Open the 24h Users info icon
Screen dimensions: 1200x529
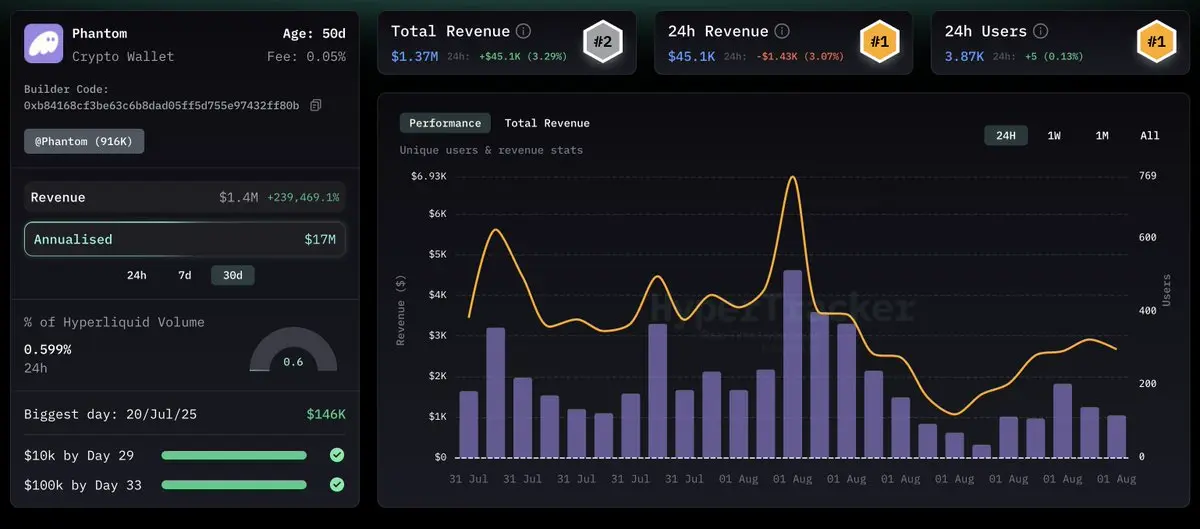(x=1040, y=32)
